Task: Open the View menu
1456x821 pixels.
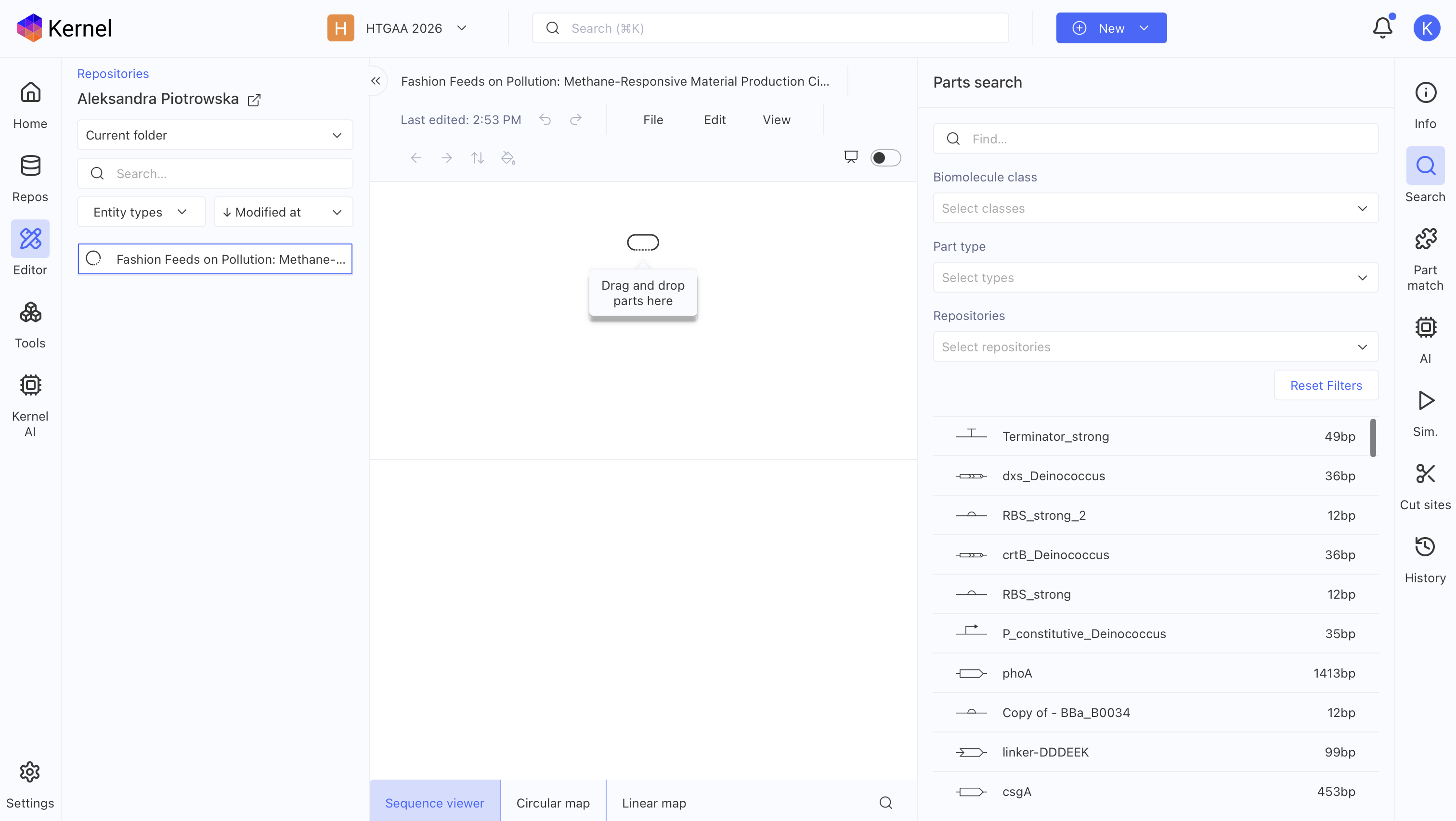Action: click(x=776, y=120)
